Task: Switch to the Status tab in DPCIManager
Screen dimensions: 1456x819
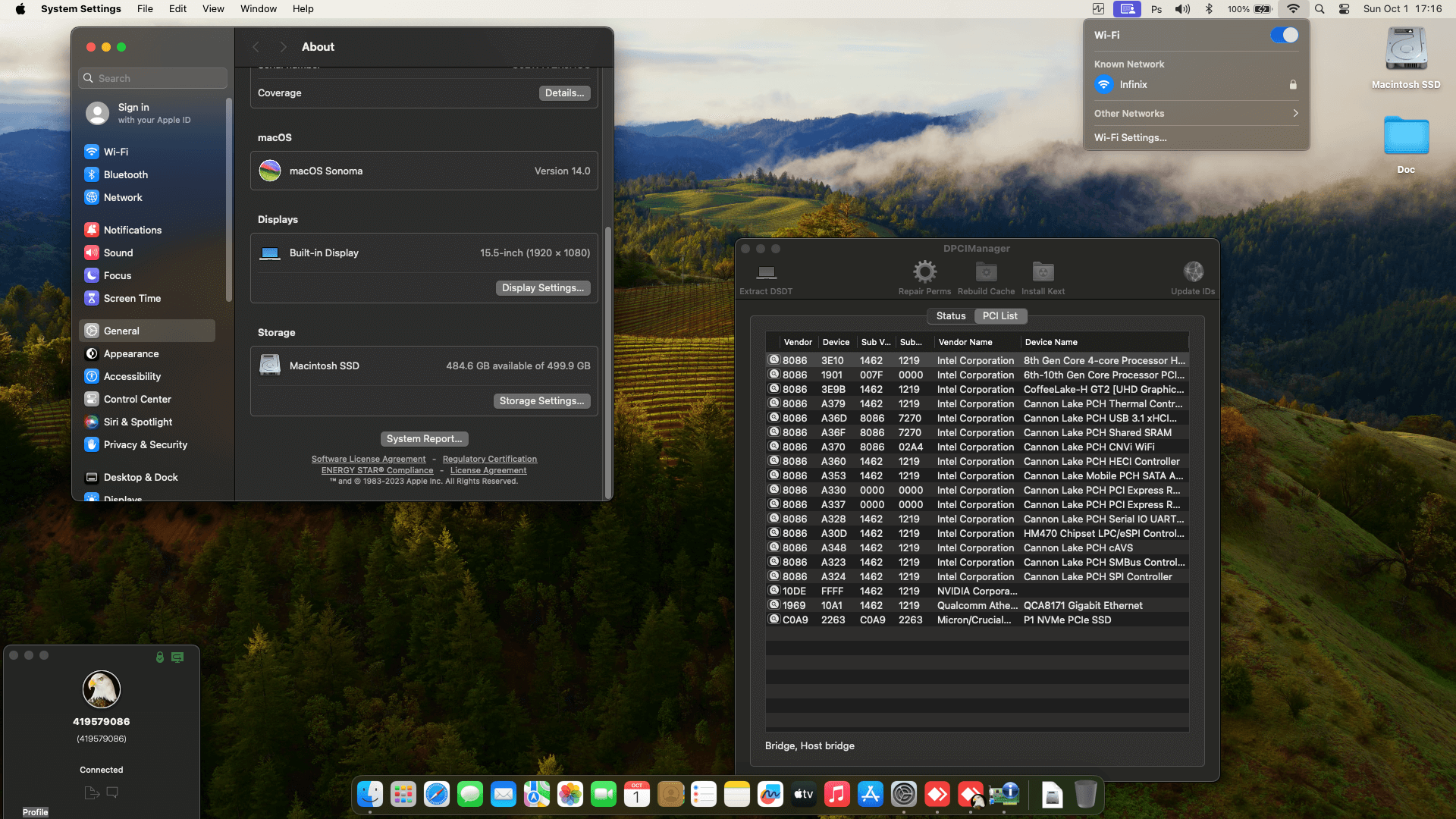Action: (950, 315)
